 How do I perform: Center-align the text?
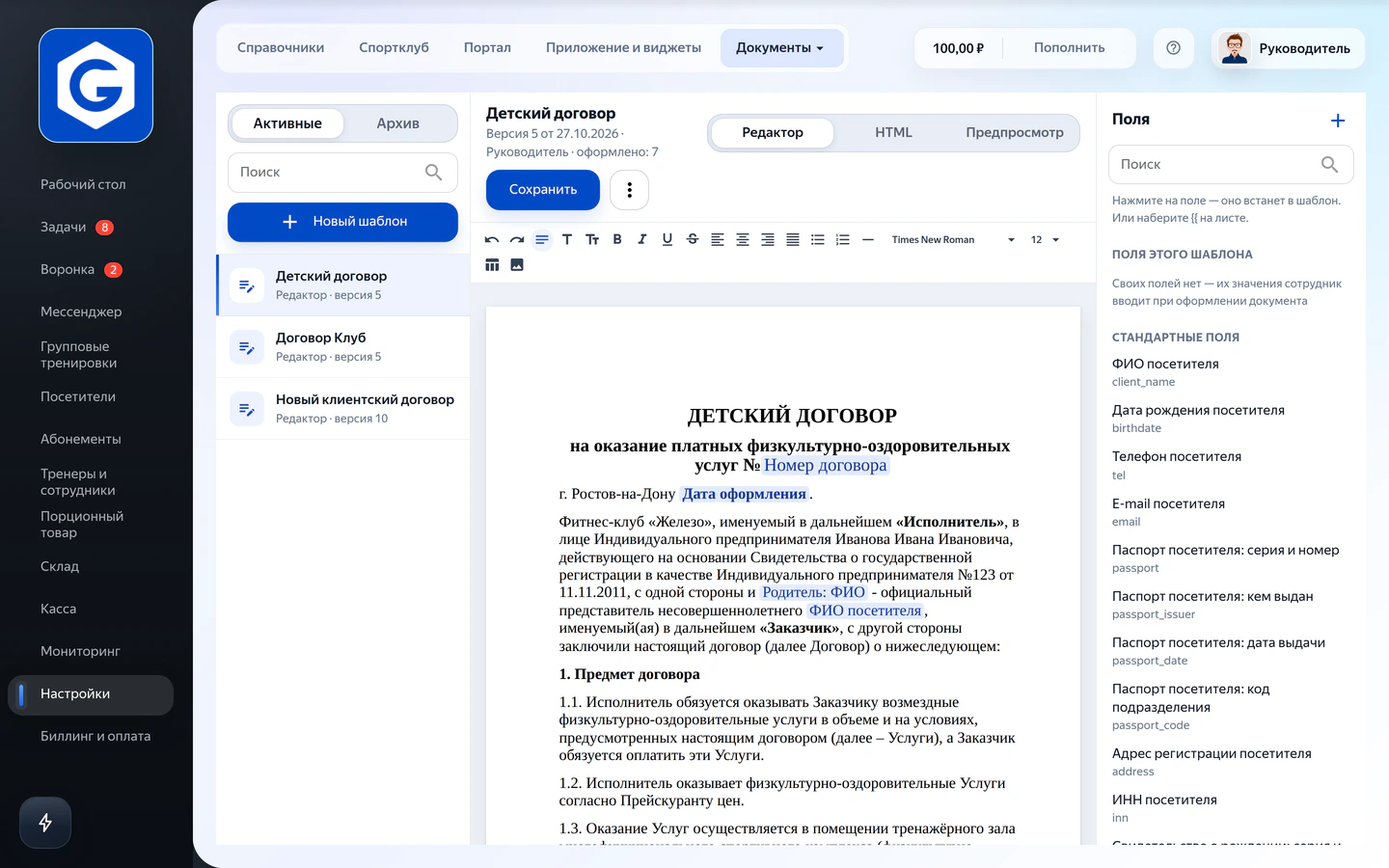[743, 240]
